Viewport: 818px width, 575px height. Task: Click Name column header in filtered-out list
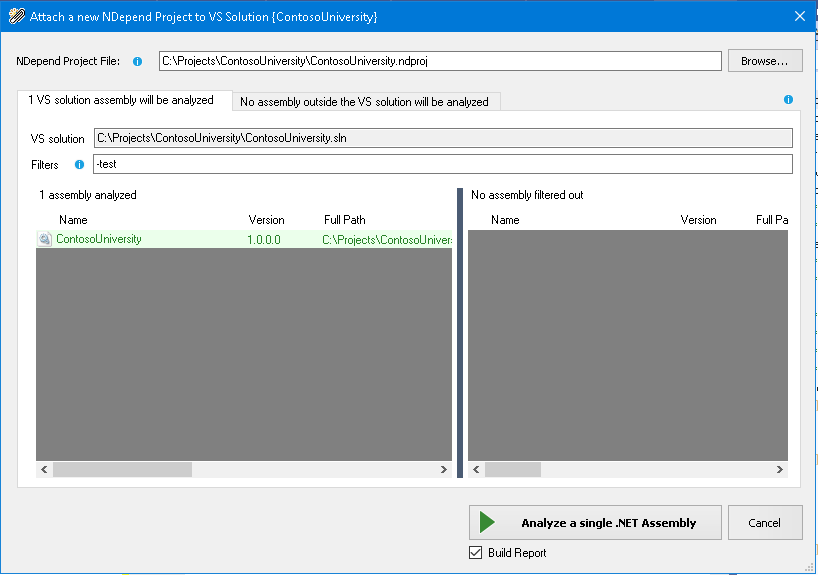point(505,220)
